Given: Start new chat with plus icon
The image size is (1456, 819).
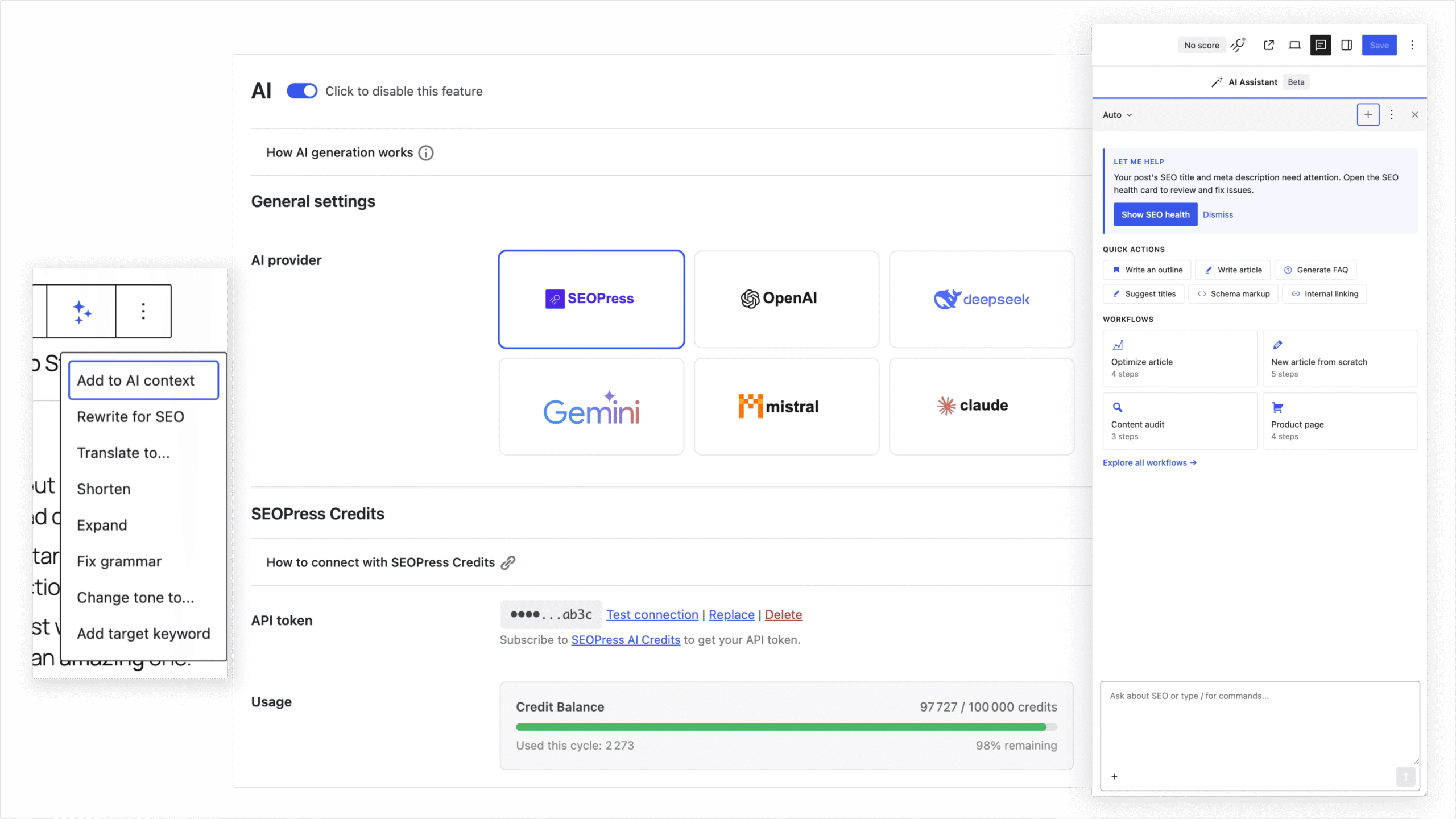Looking at the screenshot, I should [1368, 114].
